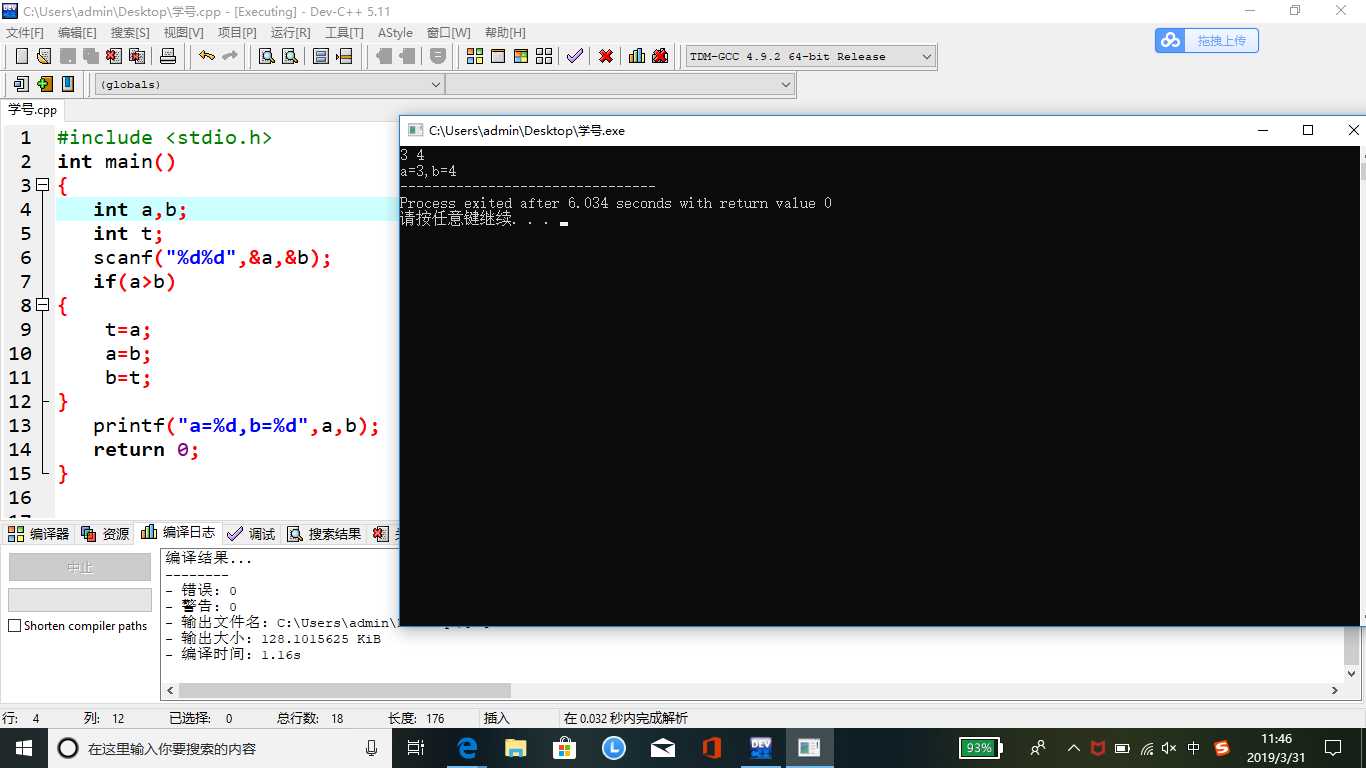Open the 文件[F] menu
The width and height of the screenshot is (1366, 768).
(x=25, y=33)
